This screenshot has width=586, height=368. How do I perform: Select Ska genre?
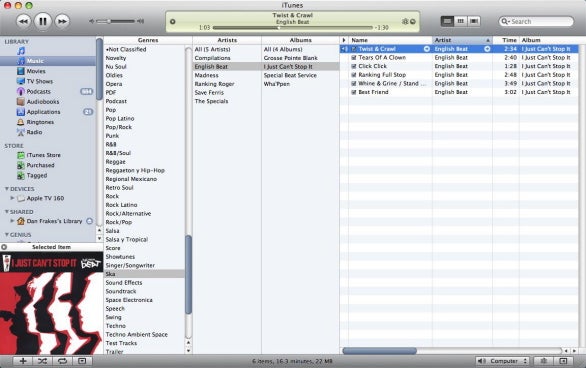[x=144, y=274]
